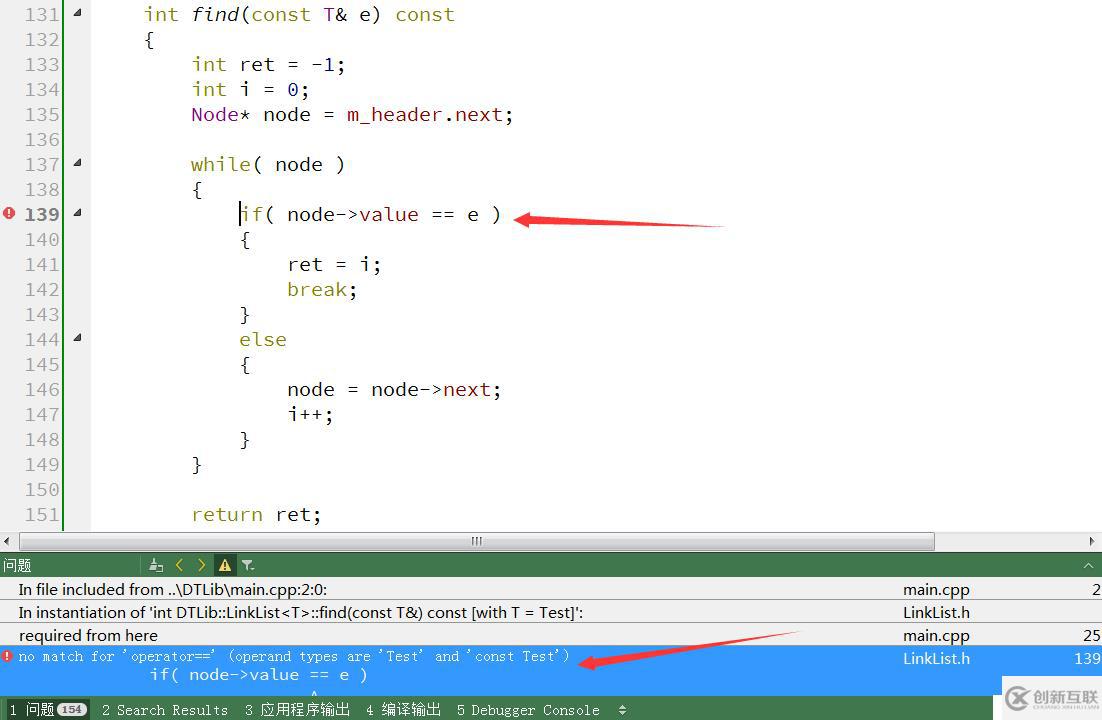Open the output pane selector up-down arrows

pos(622,710)
